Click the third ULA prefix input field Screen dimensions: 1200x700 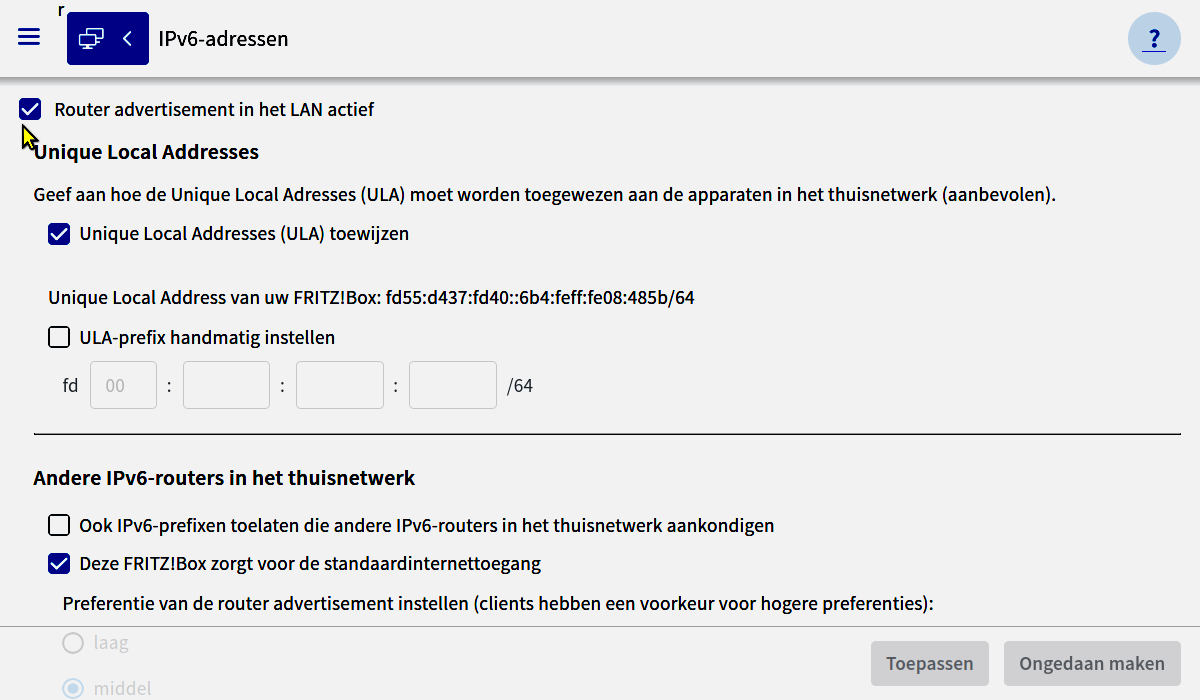[340, 385]
